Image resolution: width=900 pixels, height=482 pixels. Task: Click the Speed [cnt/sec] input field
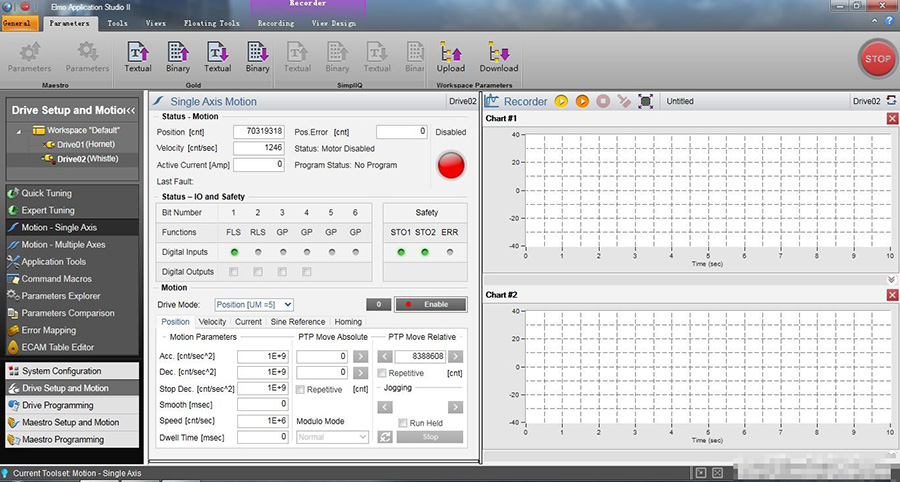(x=261, y=421)
